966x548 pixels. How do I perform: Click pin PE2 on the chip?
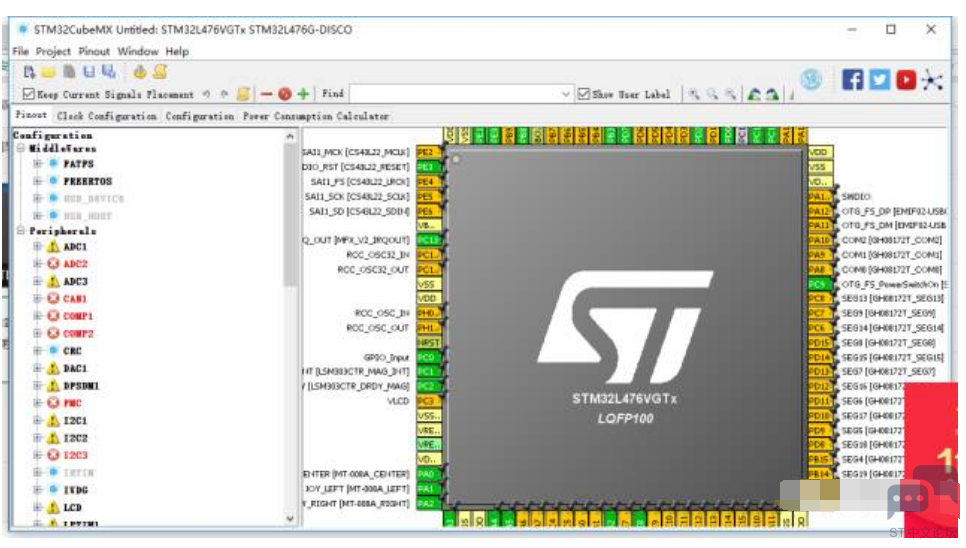point(428,152)
